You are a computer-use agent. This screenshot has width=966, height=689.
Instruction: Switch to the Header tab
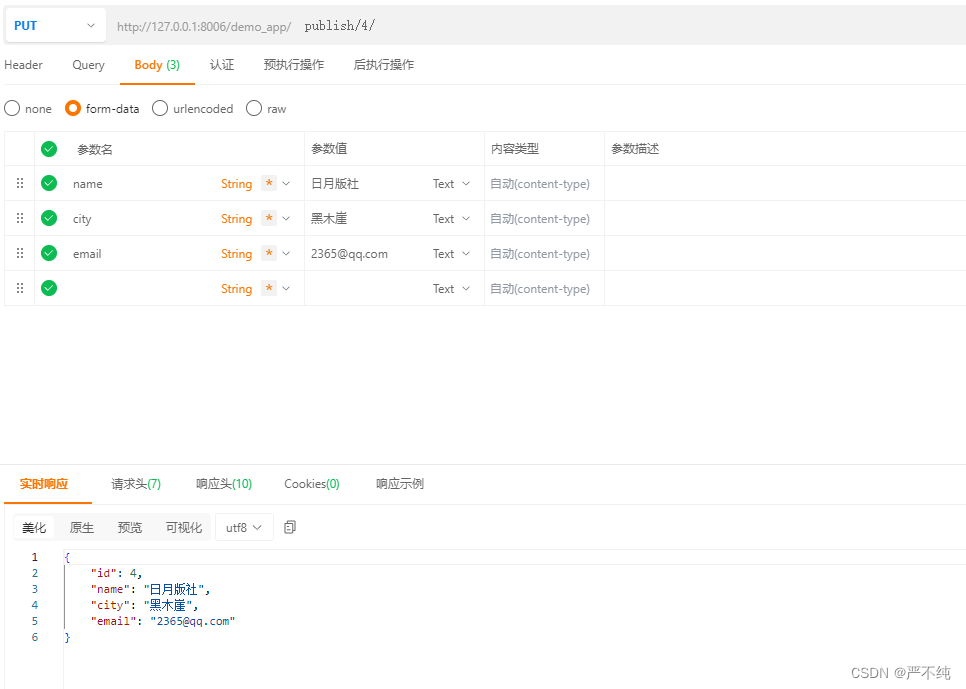(23, 65)
